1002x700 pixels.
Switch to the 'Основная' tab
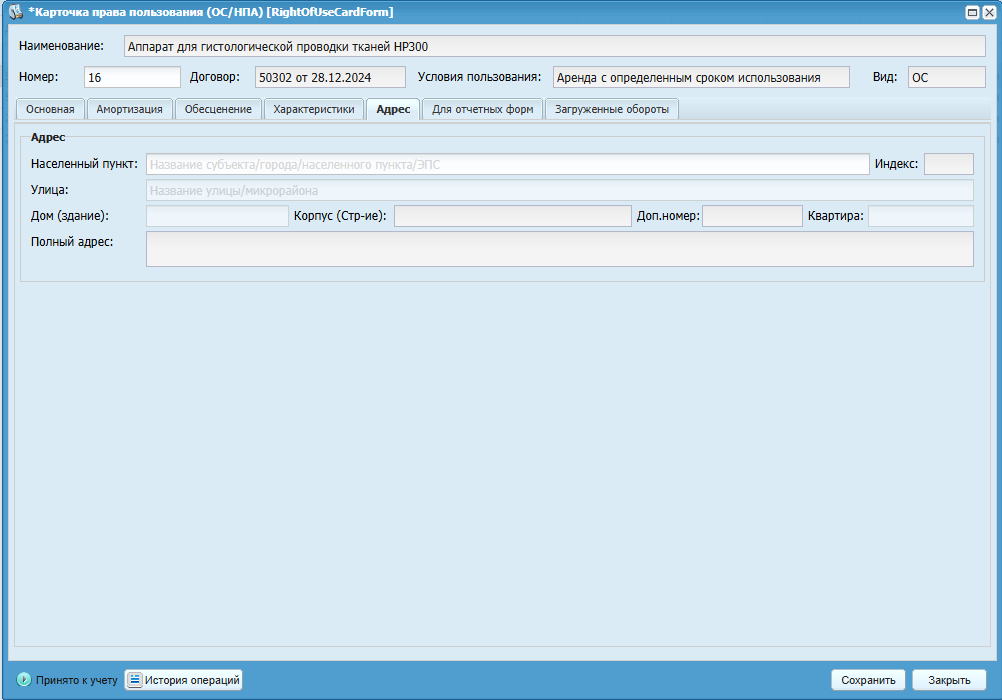point(50,110)
